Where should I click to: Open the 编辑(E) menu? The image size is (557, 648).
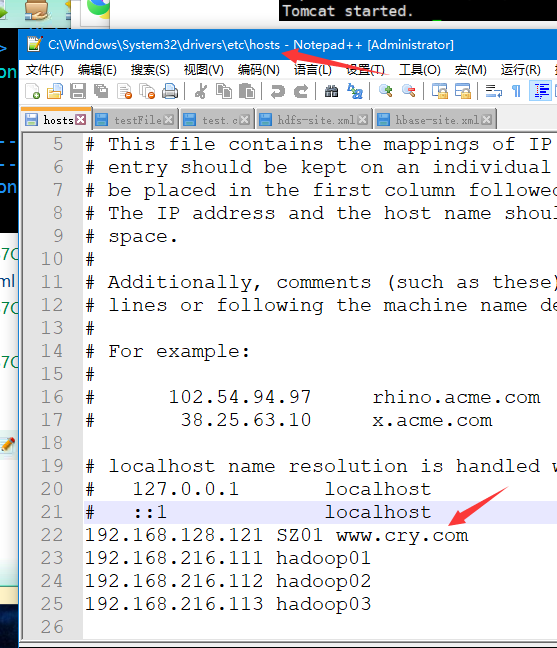coord(97,70)
